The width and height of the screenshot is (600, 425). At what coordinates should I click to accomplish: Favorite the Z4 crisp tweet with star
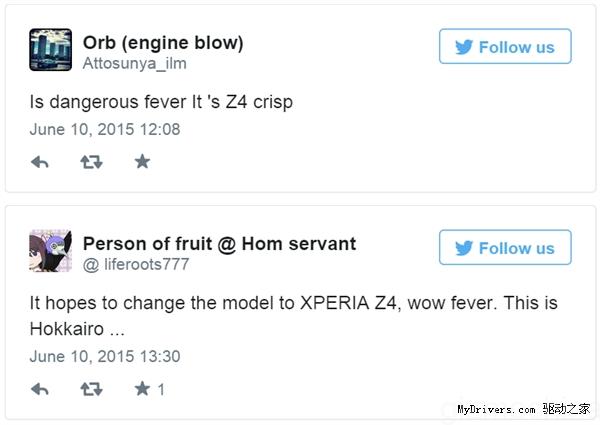[x=142, y=161]
